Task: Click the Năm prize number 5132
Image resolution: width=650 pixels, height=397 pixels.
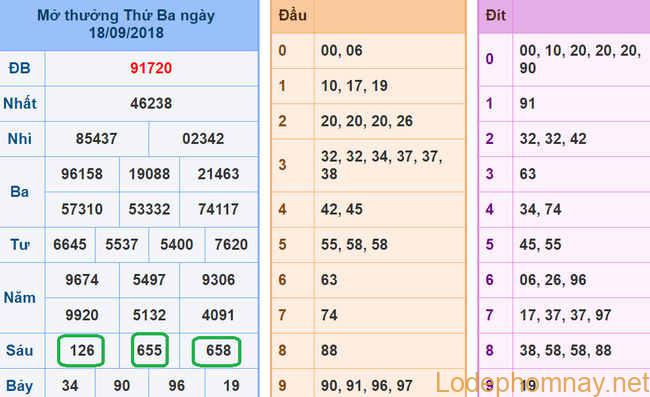Action: [x=149, y=315]
